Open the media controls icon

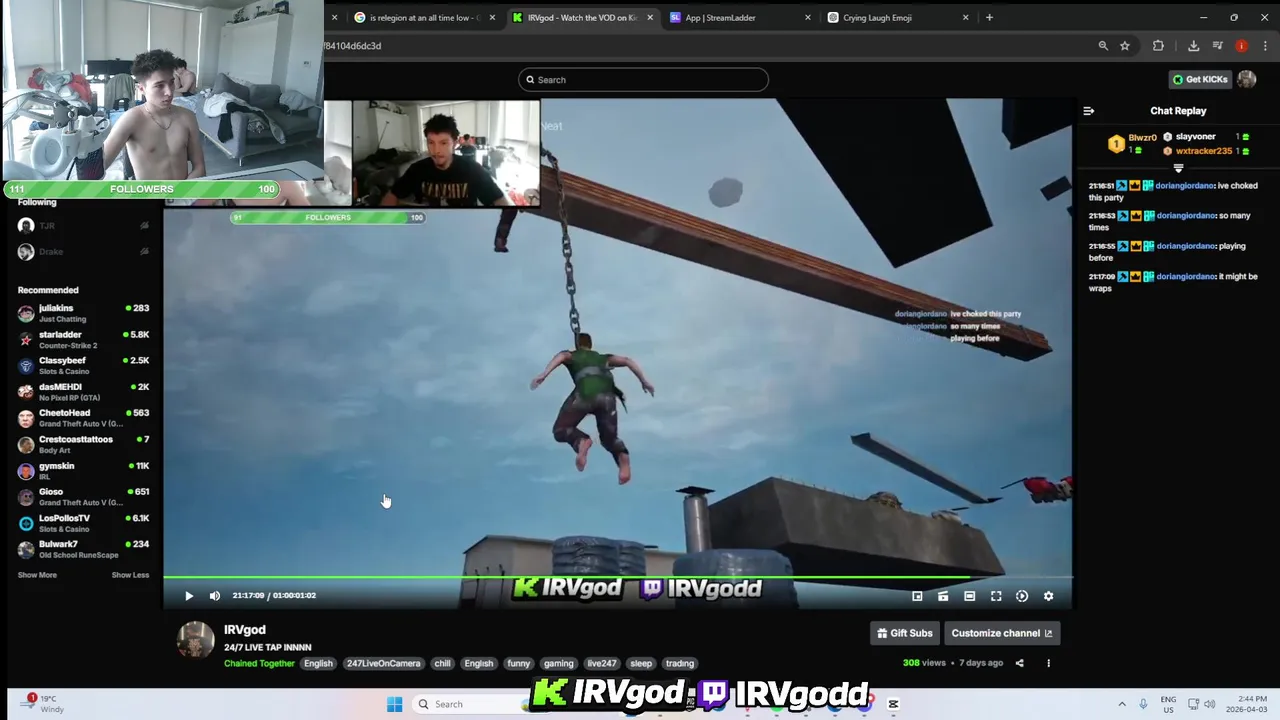coord(1217,46)
